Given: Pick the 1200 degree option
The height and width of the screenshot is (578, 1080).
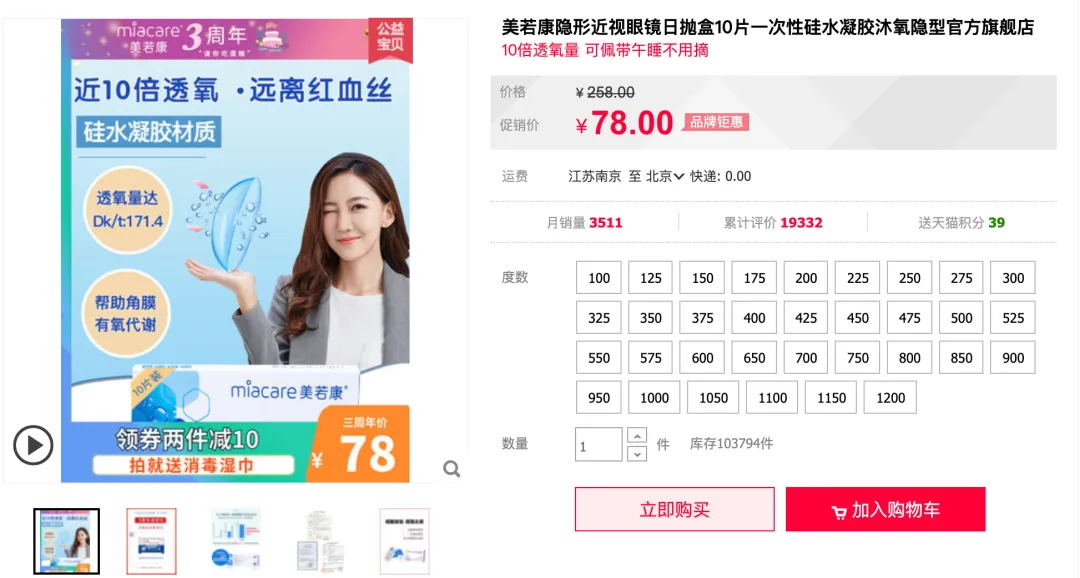Looking at the screenshot, I should 890,398.
